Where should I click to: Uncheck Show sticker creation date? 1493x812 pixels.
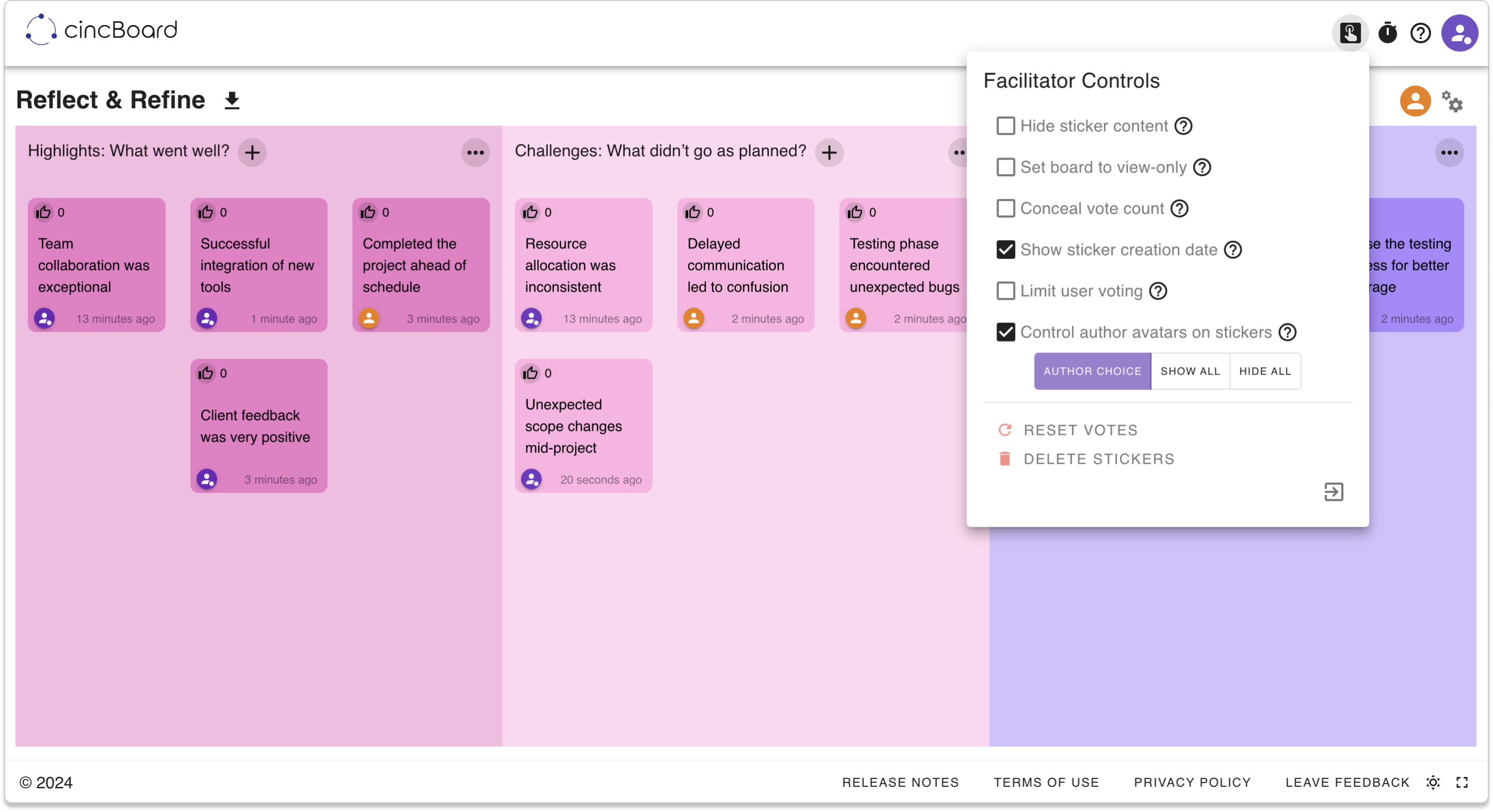1006,249
